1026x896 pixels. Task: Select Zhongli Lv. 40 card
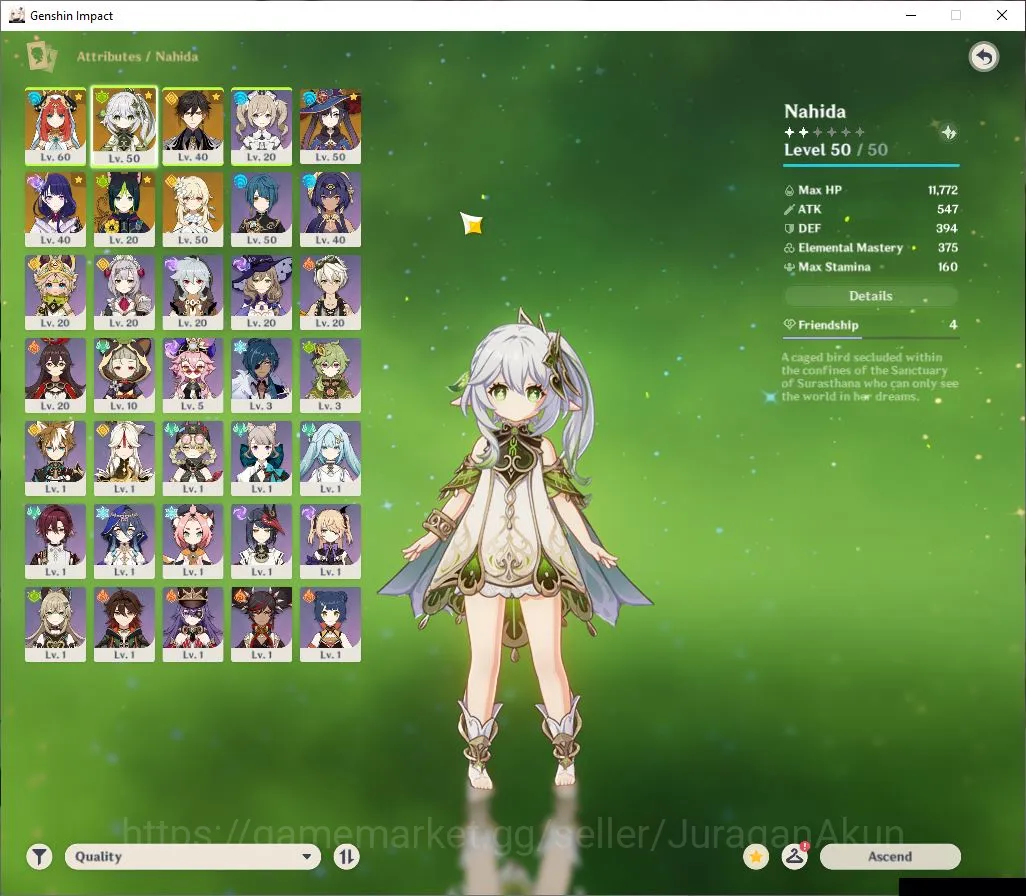193,126
